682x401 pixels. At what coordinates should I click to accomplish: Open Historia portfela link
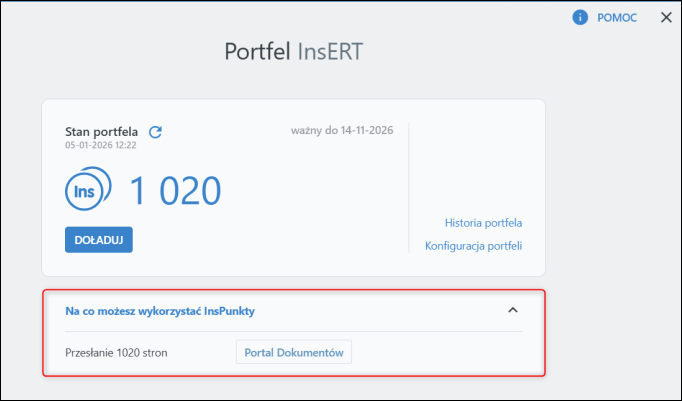pos(483,223)
